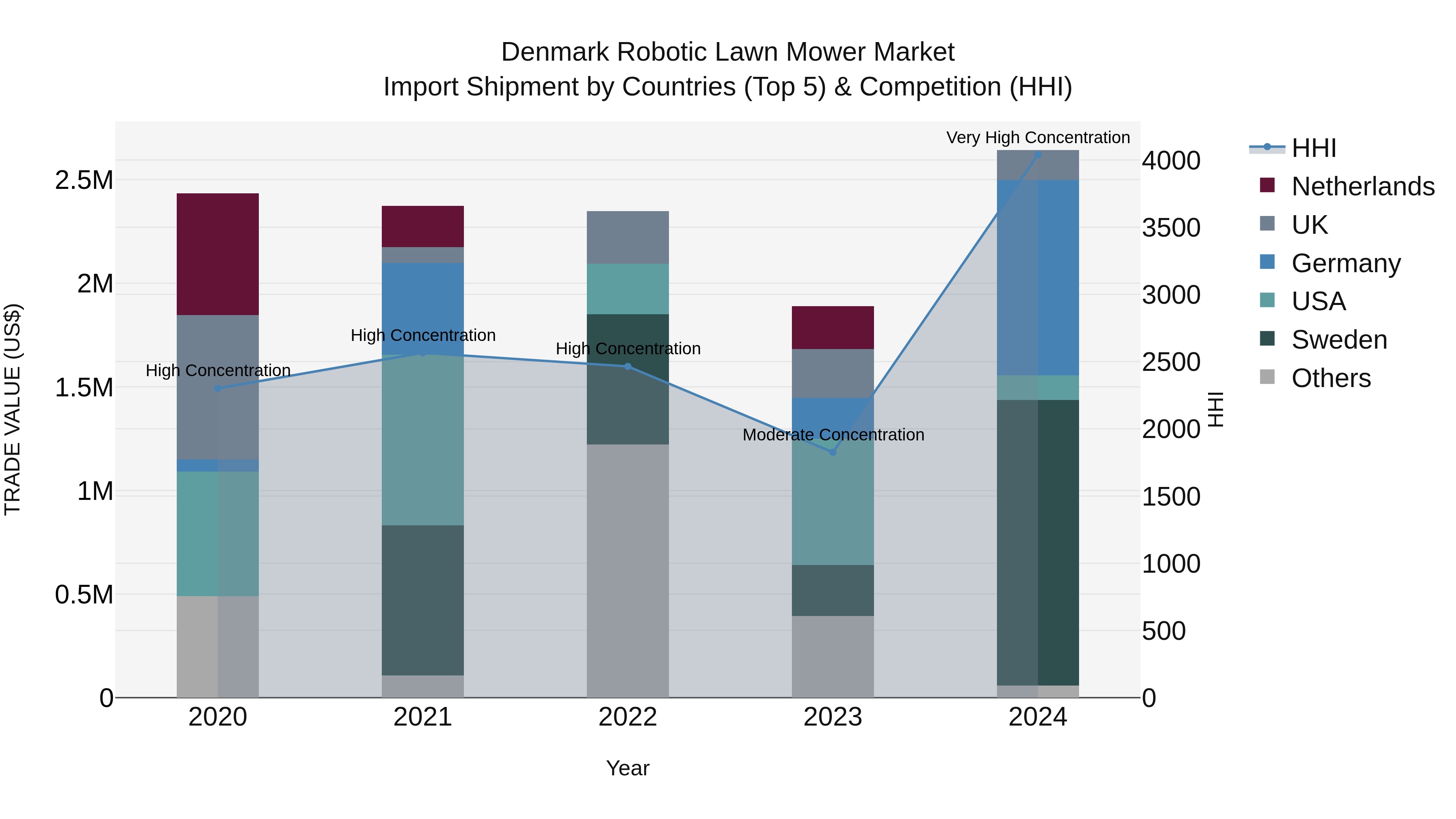The image size is (1456, 819).
Task: Click the 2023 Netherlands bar segment
Action: [833, 328]
